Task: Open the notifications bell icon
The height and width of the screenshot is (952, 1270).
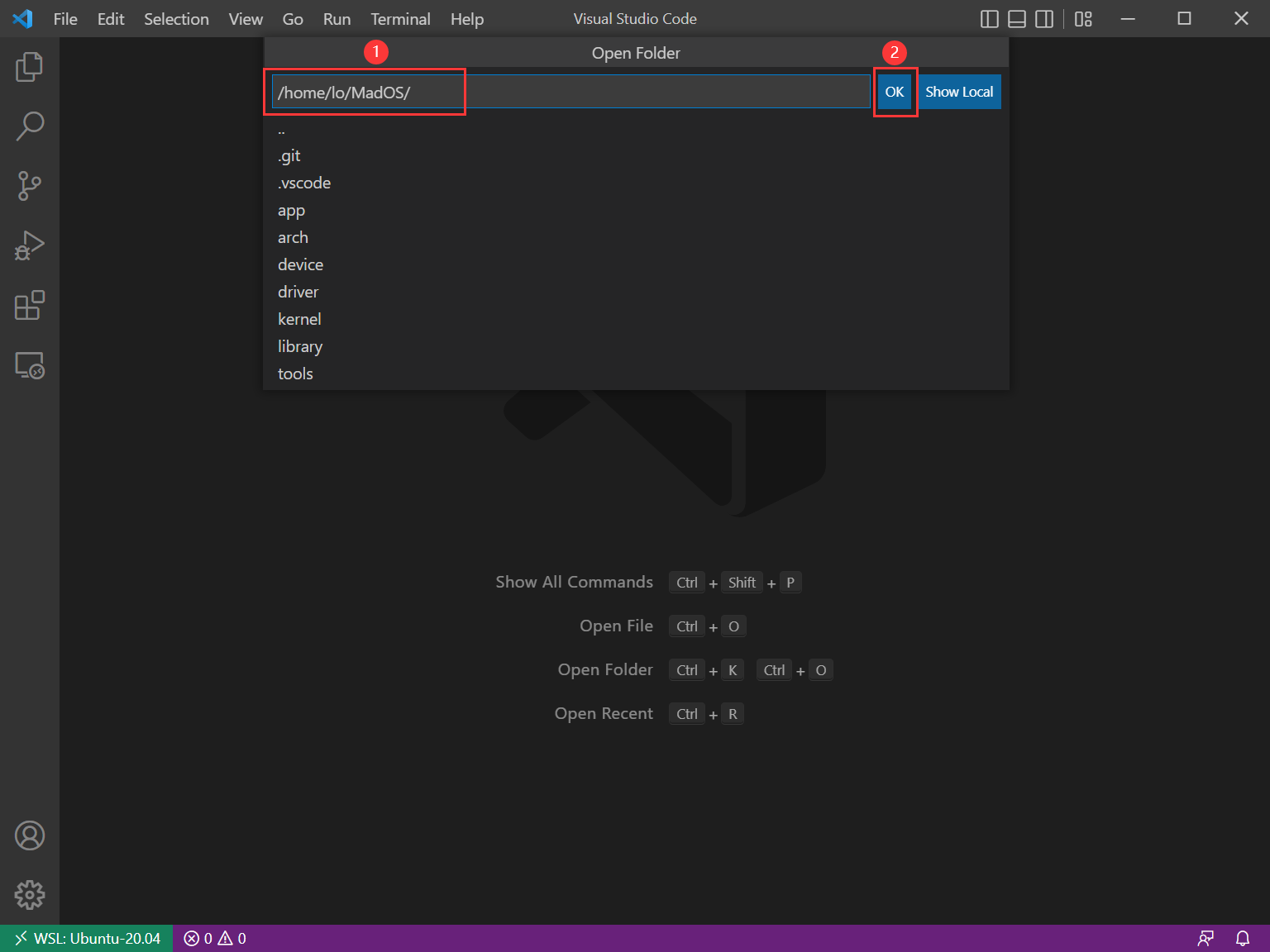Action: (1243, 938)
